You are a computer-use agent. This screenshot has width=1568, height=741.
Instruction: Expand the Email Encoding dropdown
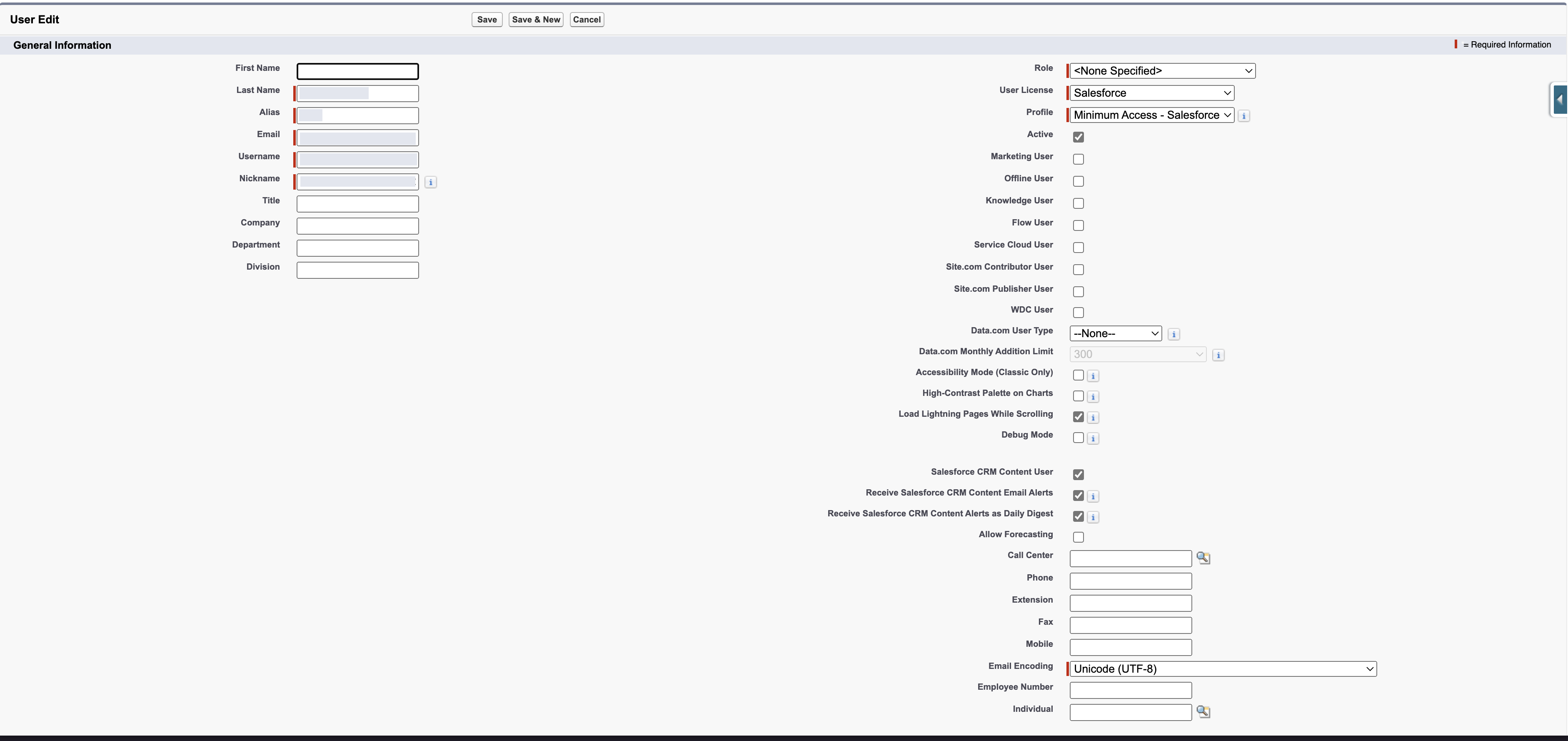pos(1222,669)
